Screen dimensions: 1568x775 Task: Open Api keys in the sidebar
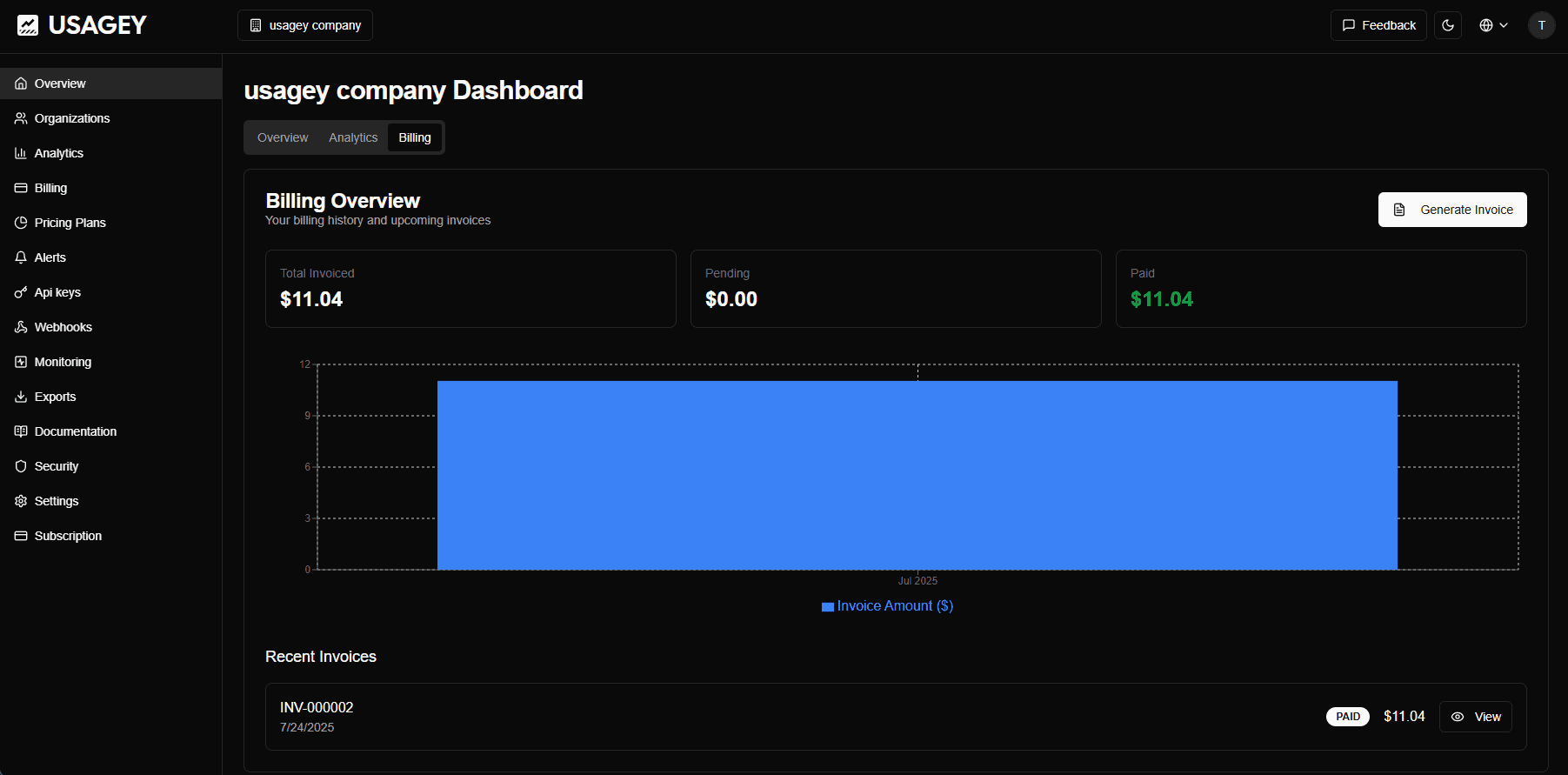tap(57, 292)
